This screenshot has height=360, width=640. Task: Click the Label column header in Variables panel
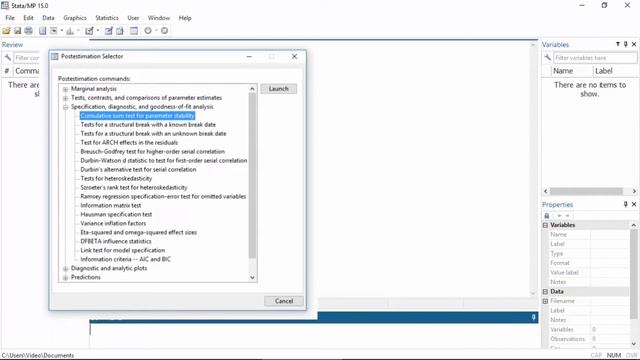616,71
